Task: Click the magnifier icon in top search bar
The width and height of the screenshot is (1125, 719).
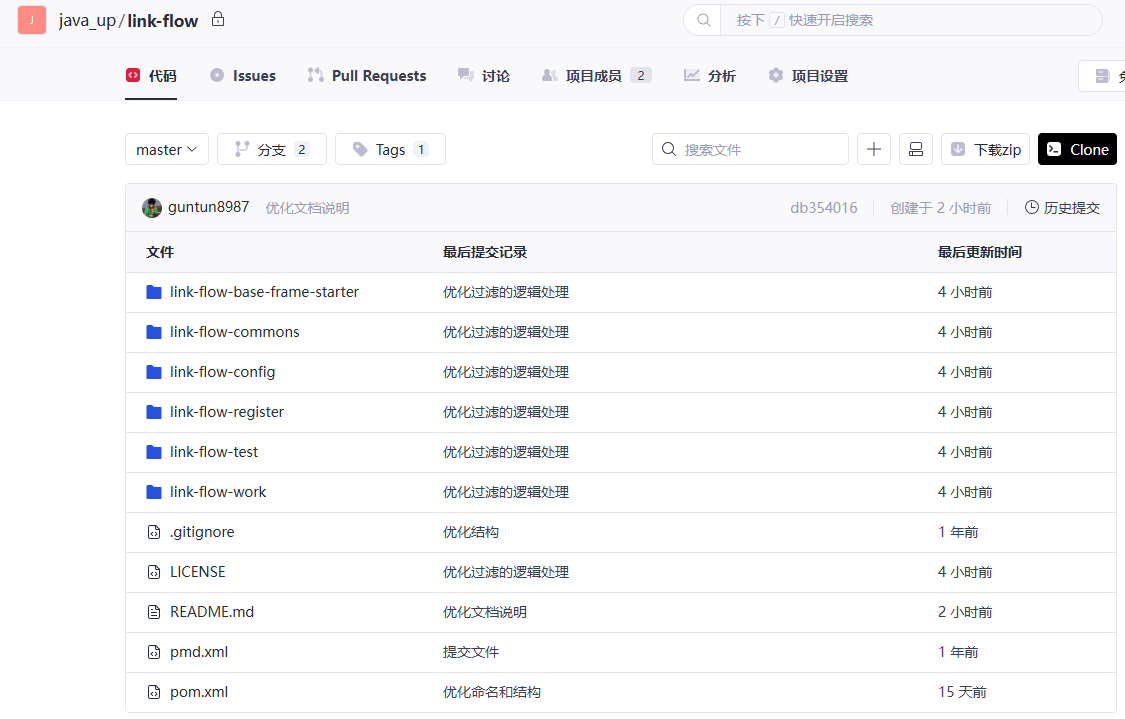Action: (703, 20)
